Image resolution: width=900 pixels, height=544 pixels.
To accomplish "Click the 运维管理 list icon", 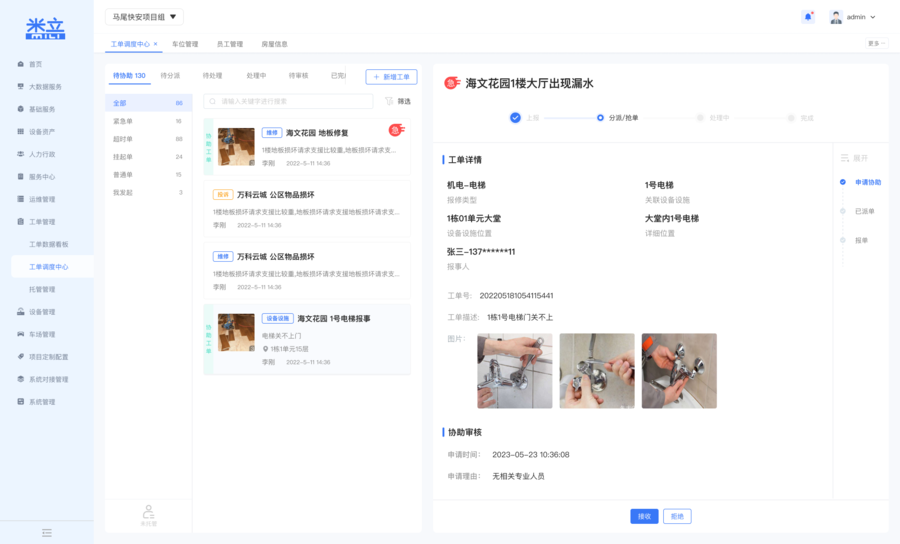I will click(x=21, y=199).
